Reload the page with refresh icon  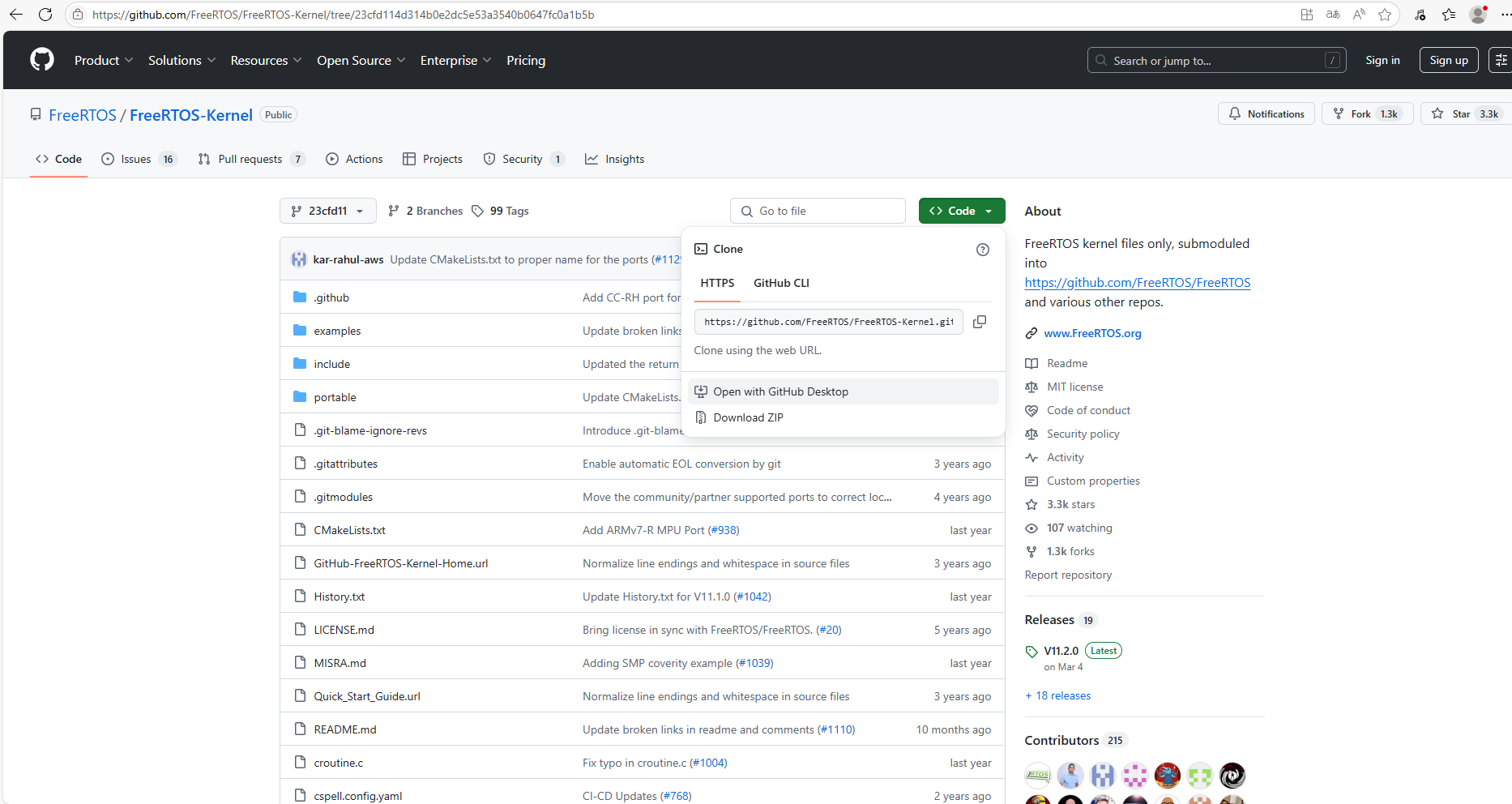click(45, 15)
